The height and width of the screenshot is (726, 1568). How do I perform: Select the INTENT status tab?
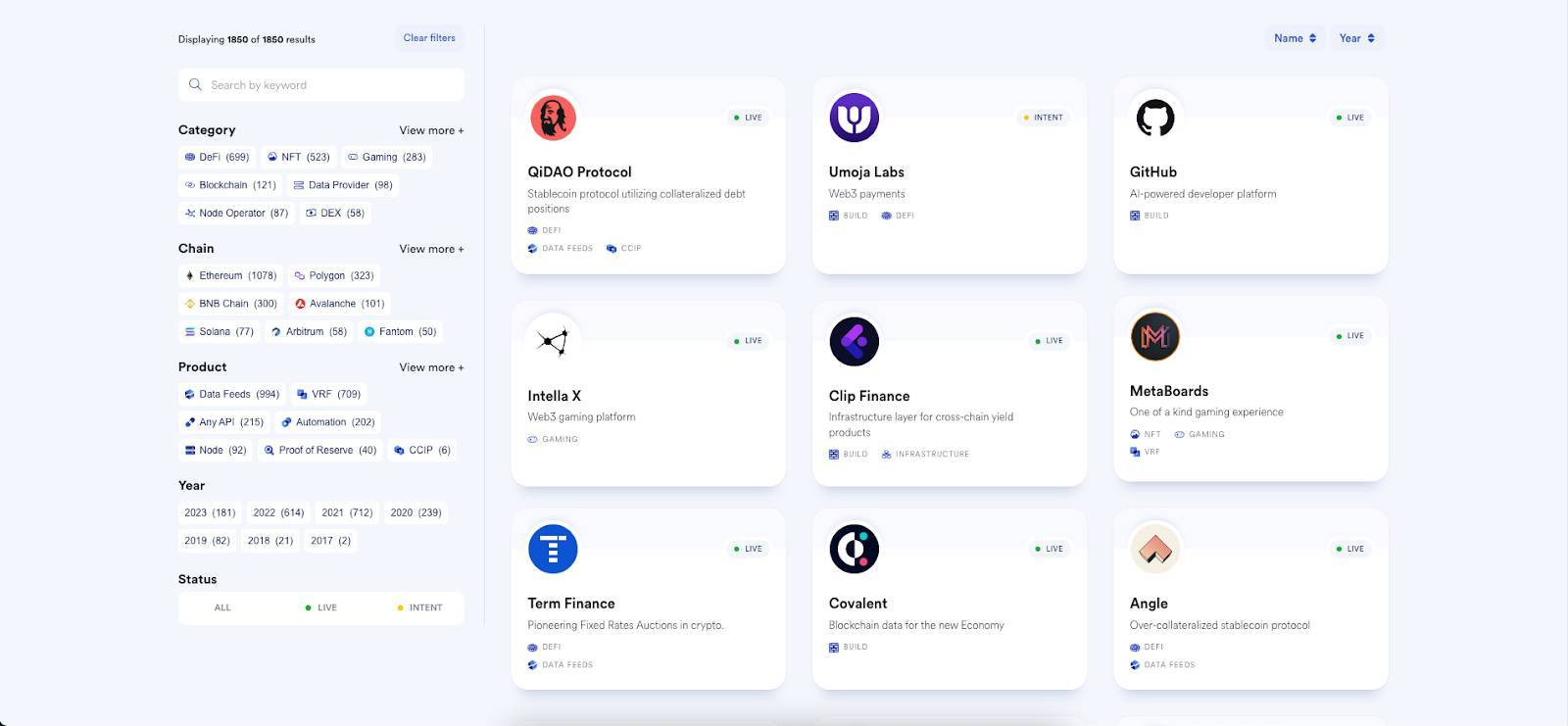tap(419, 607)
